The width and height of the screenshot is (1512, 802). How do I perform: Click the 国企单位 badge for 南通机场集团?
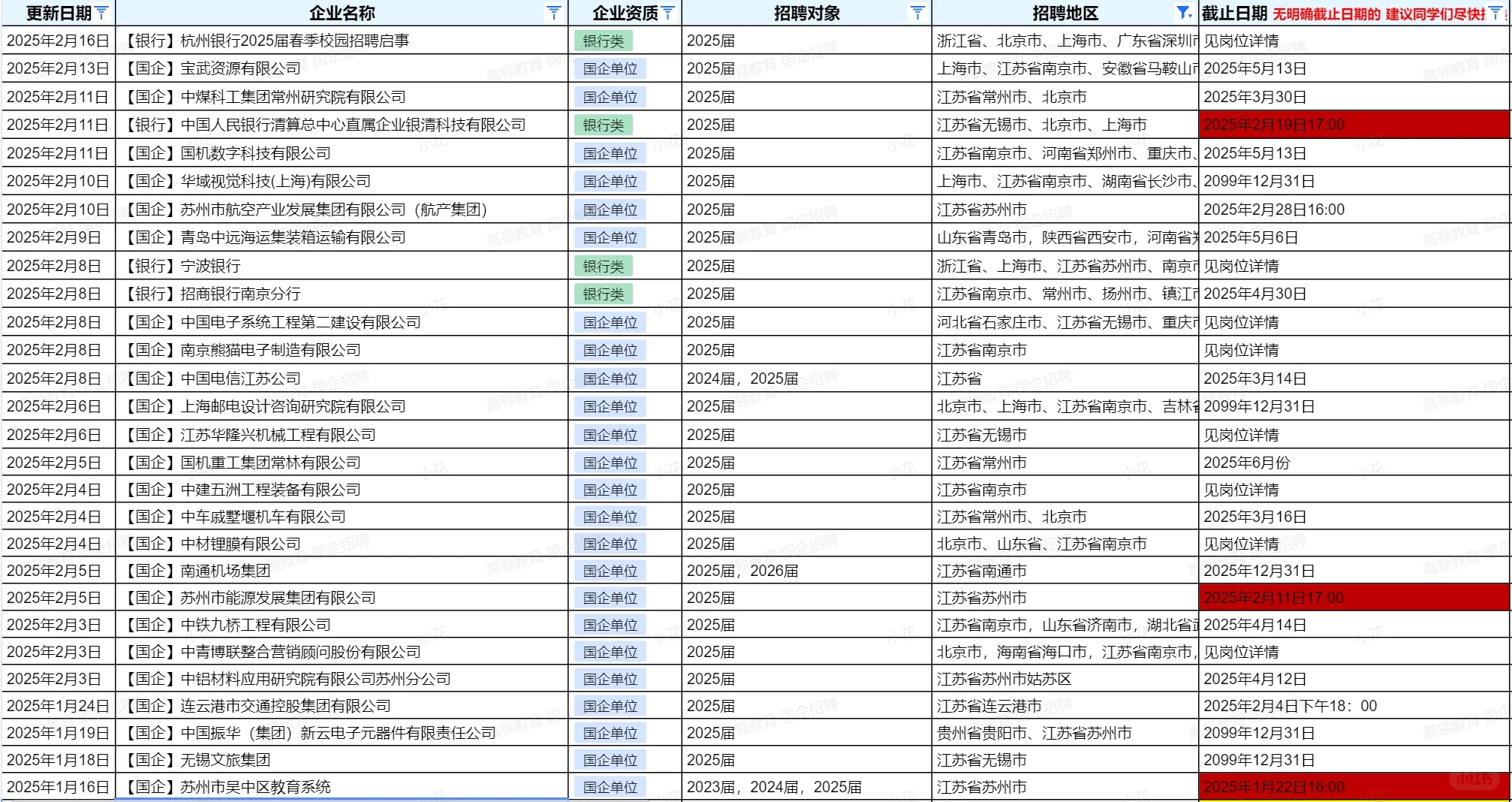coord(610,570)
